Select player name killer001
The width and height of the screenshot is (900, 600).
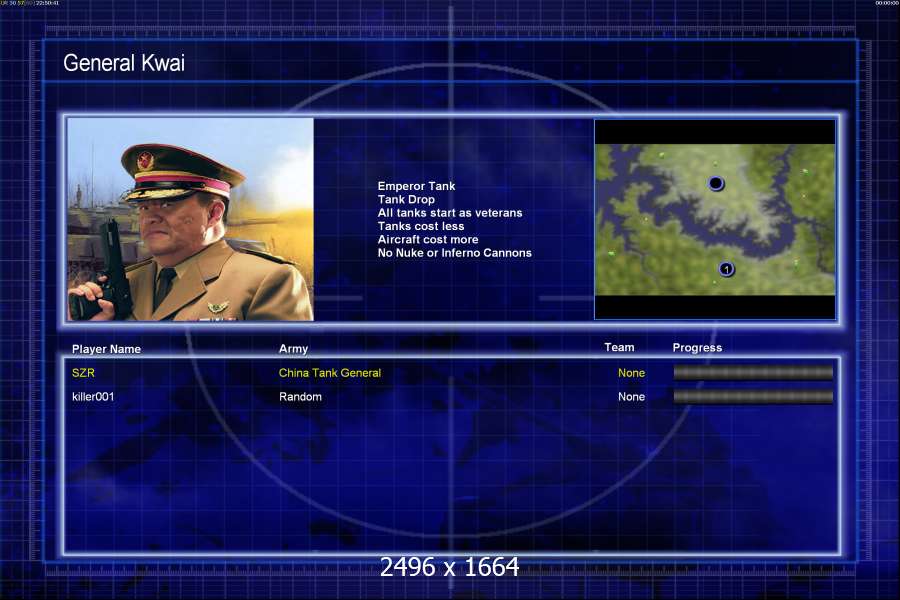[x=93, y=397]
